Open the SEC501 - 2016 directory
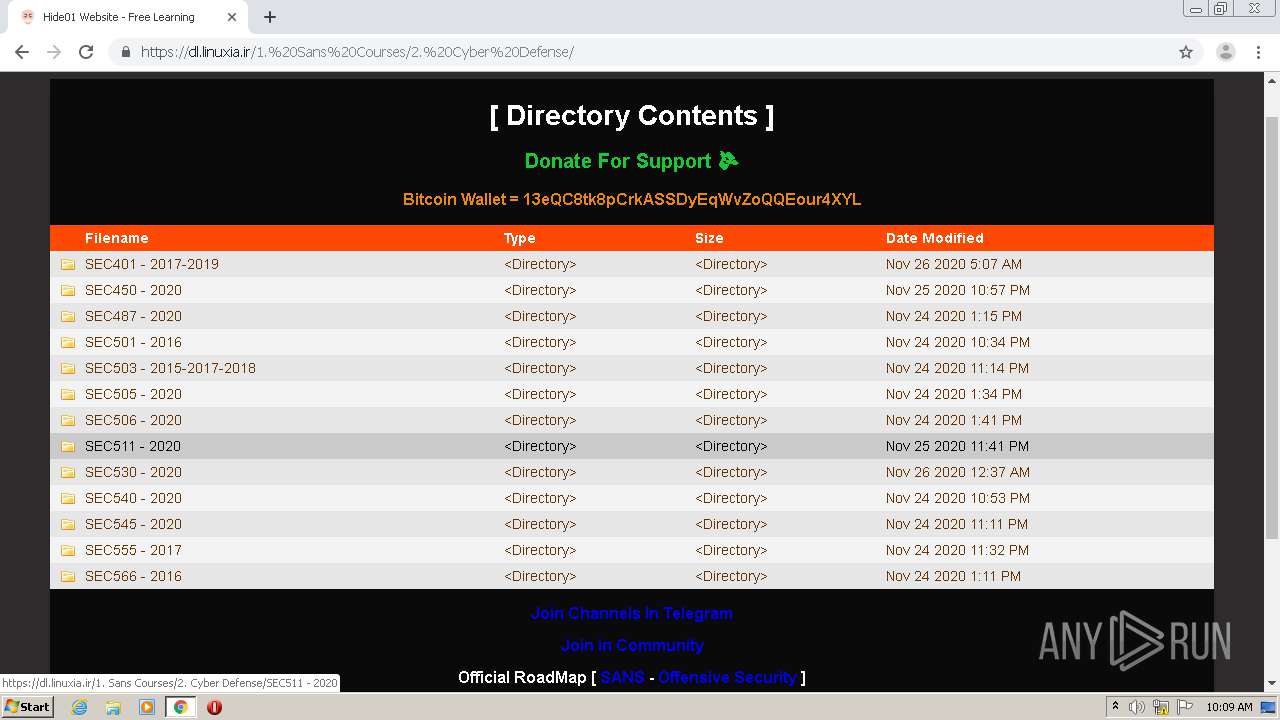1280x720 pixels. click(x=133, y=342)
